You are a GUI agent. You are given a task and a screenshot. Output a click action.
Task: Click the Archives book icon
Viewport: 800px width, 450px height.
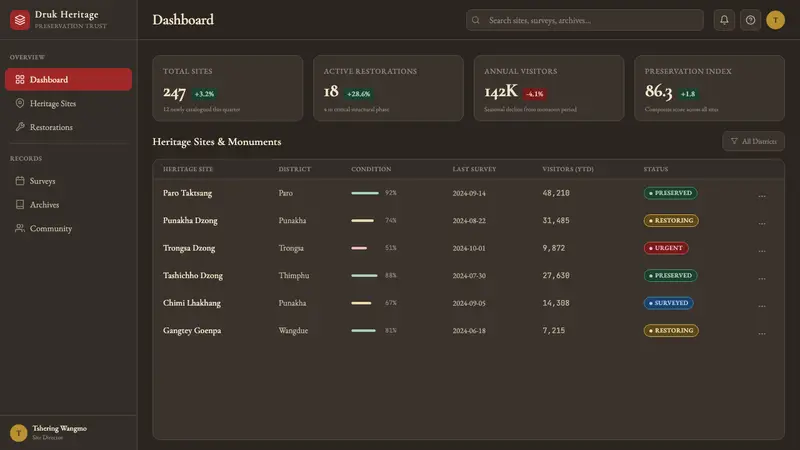(x=20, y=205)
